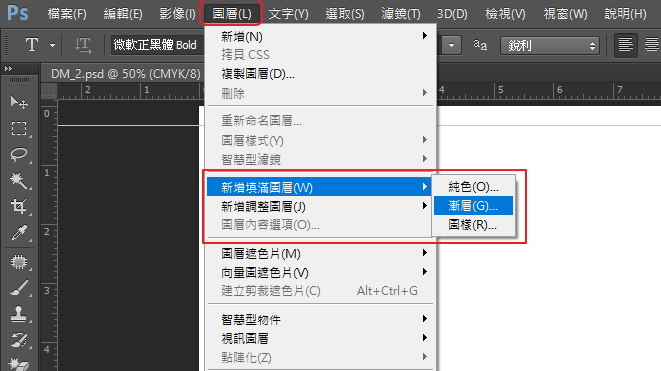Center align text button
Screen dimensions: 661x371
[x=652, y=45]
